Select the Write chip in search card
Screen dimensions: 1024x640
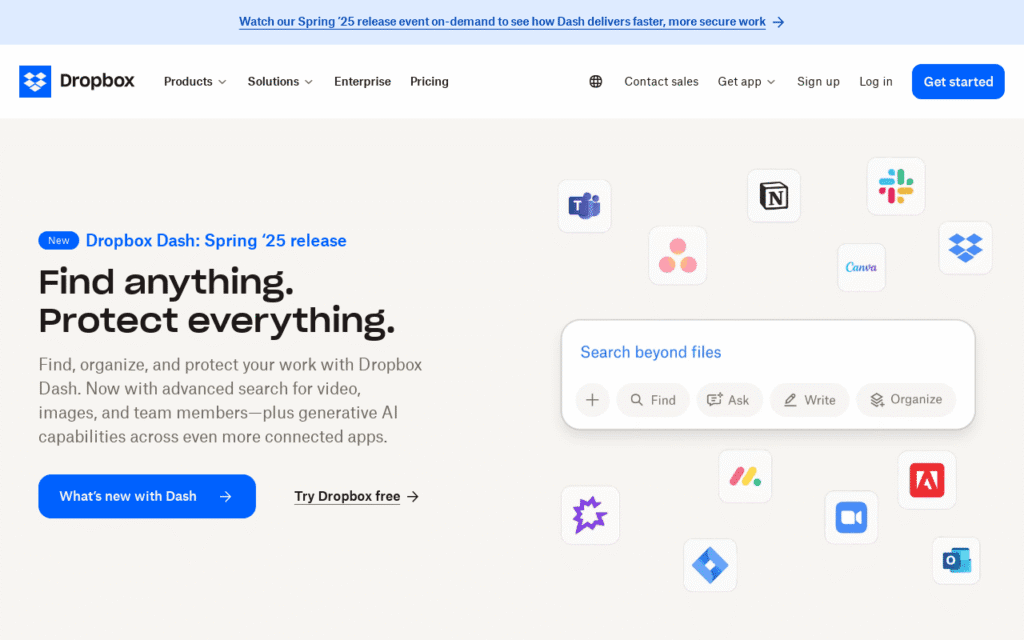[809, 400]
